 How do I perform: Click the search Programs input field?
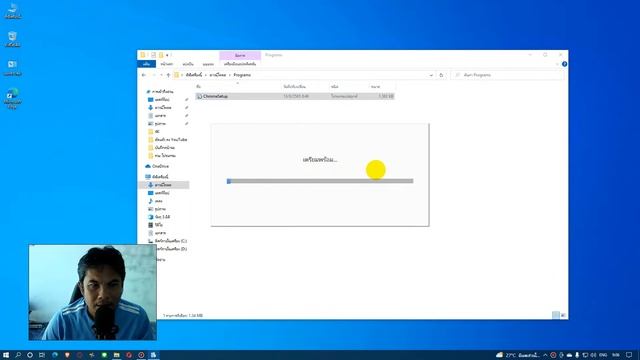pos(507,75)
